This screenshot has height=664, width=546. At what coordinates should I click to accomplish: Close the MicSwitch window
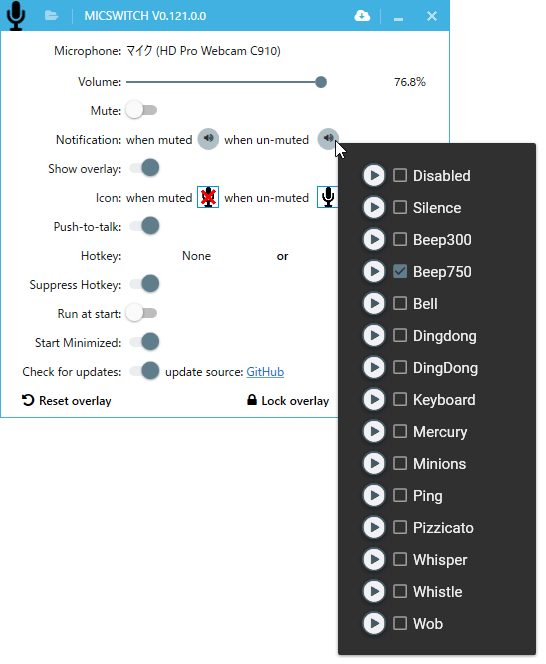click(432, 16)
